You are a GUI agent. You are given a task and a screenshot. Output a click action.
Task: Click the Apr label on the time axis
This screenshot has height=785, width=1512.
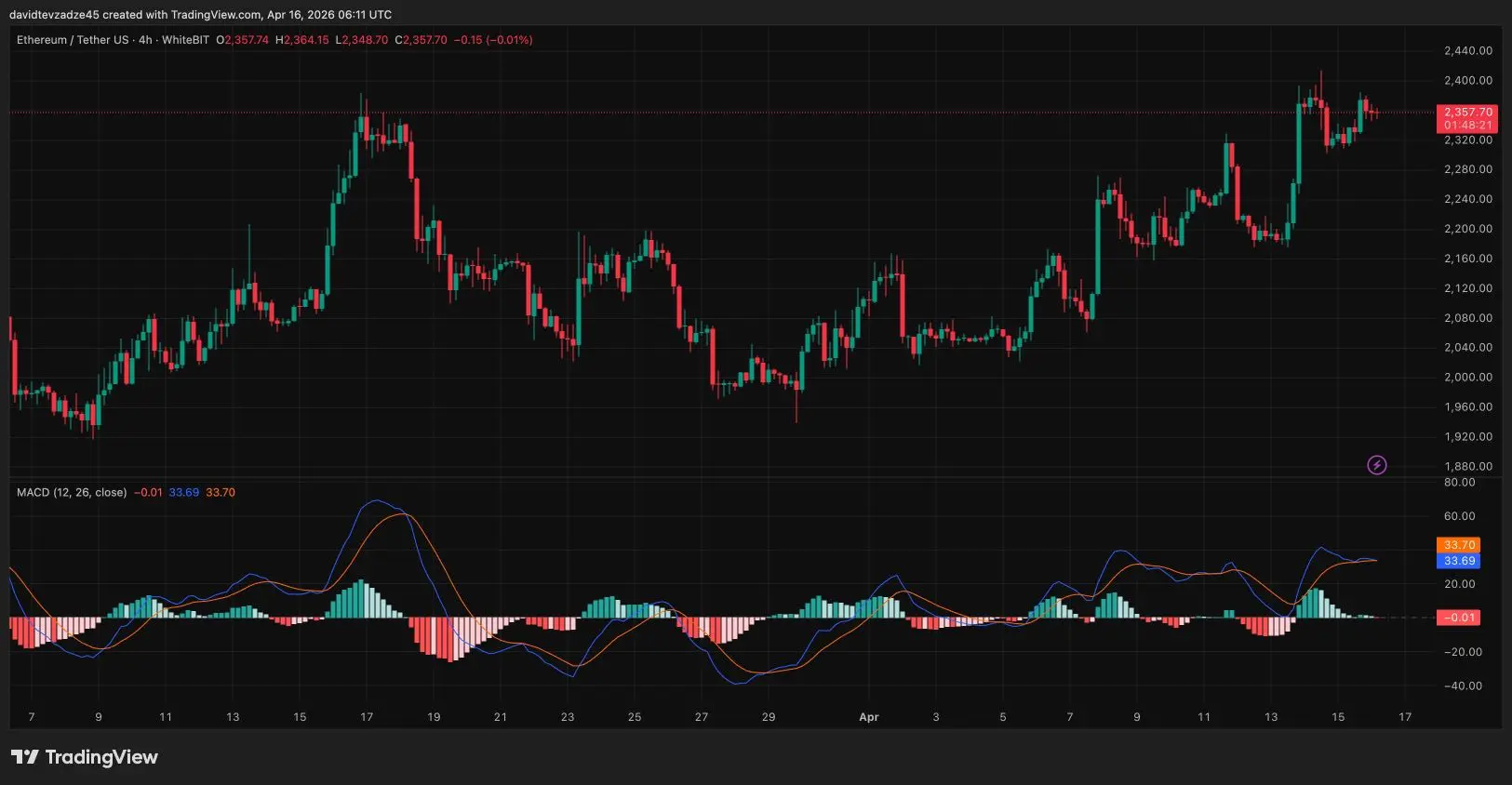[869, 717]
